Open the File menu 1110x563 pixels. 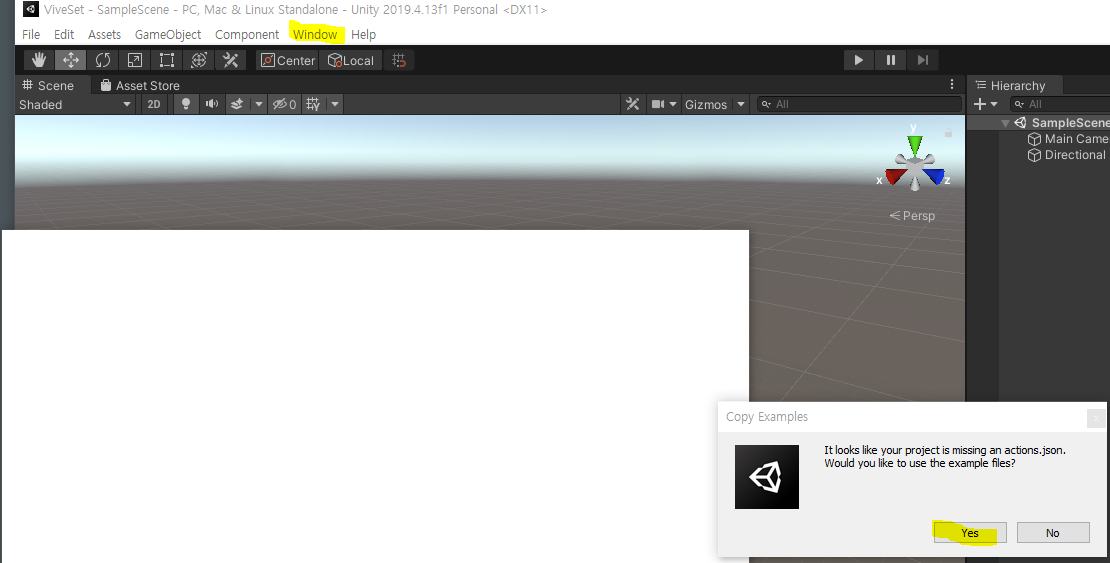pyautogui.click(x=30, y=34)
